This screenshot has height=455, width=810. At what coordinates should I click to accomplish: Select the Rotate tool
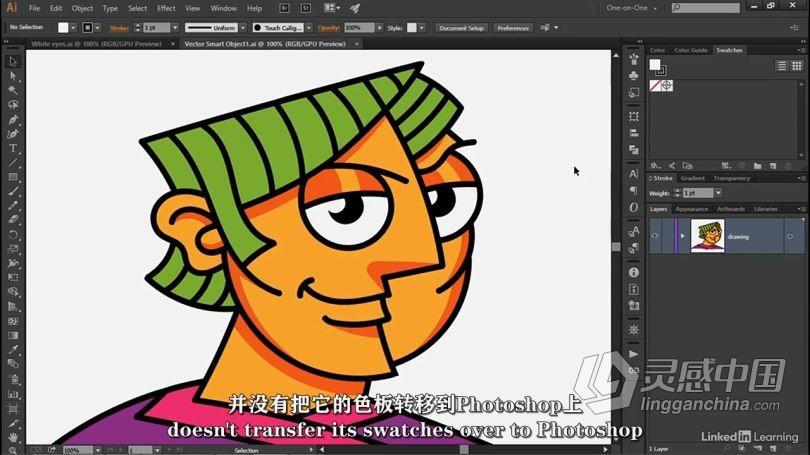click(13, 234)
